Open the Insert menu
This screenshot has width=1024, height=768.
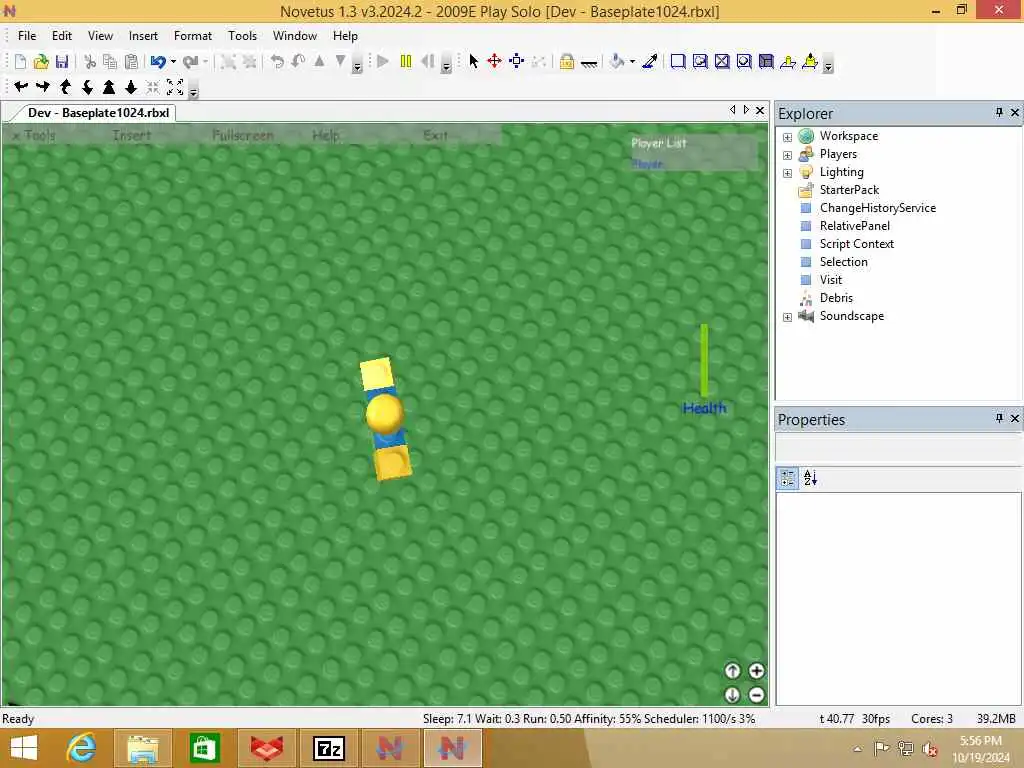pyautogui.click(x=143, y=36)
